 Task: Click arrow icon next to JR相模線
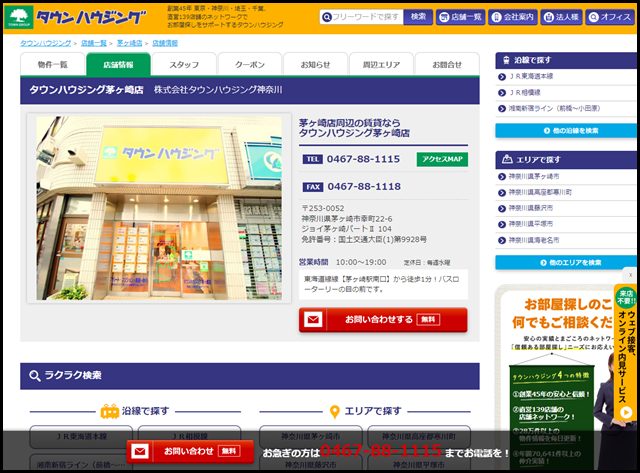[x=502, y=93]
